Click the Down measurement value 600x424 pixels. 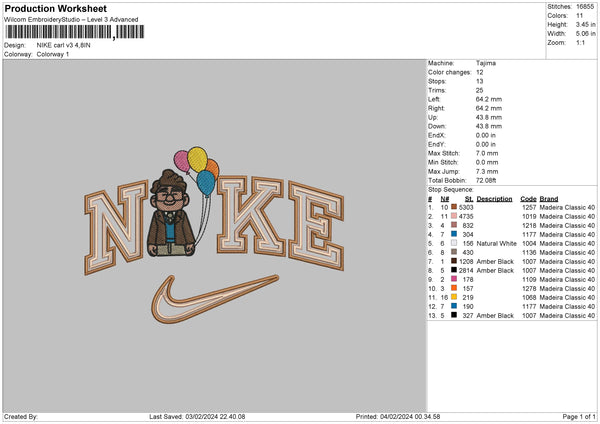click(489, 126)
